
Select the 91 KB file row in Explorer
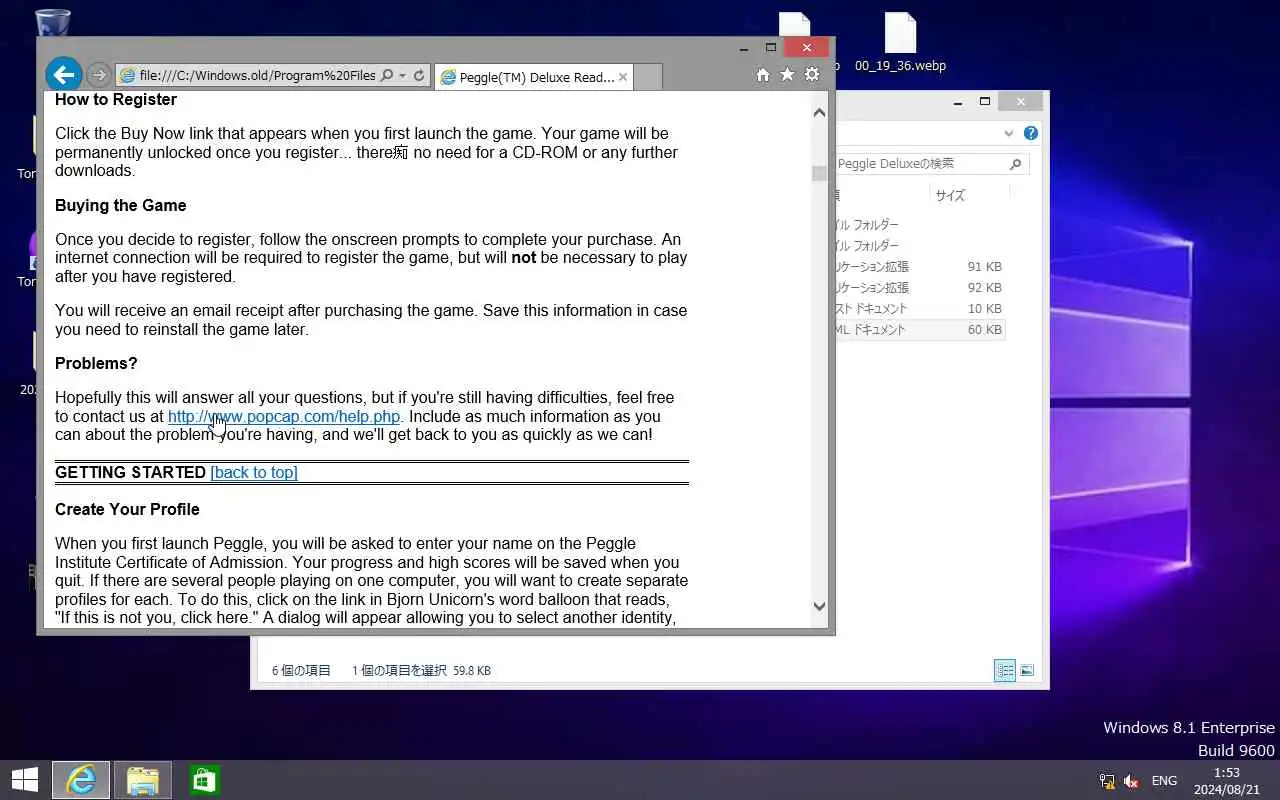point(918,267)
